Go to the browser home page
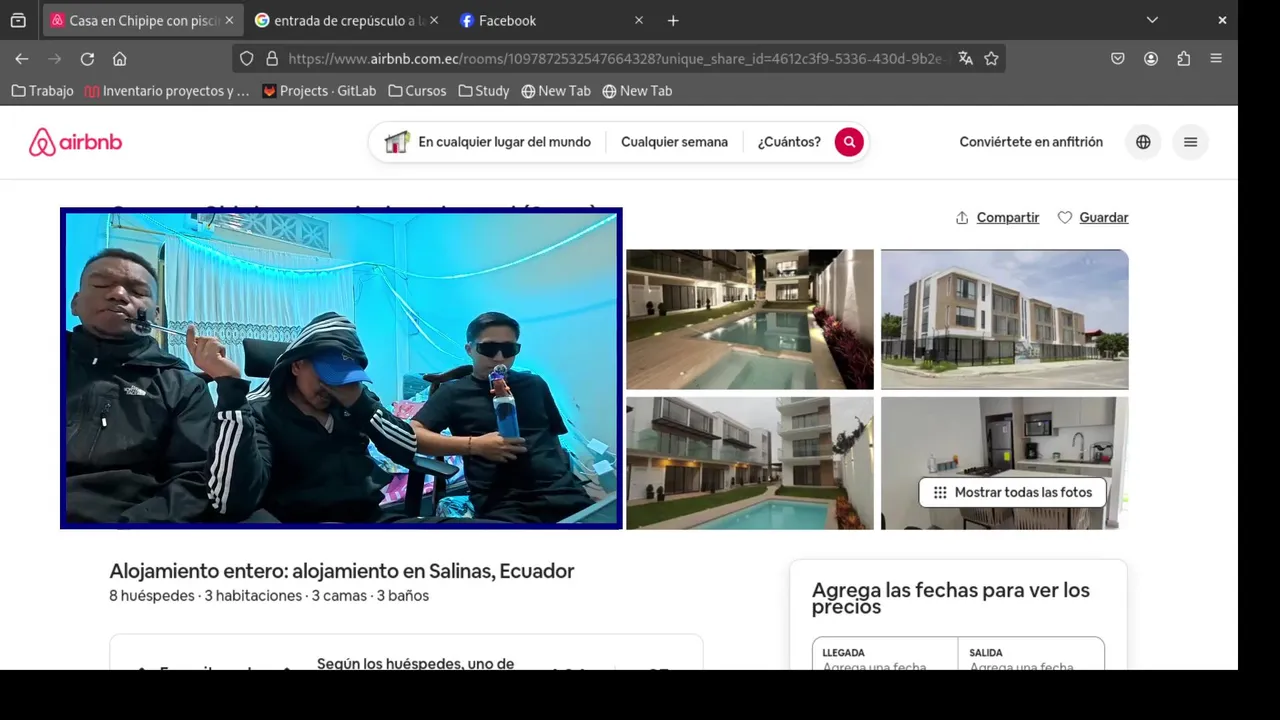The image size is (1280, 720). pos(119,59)
